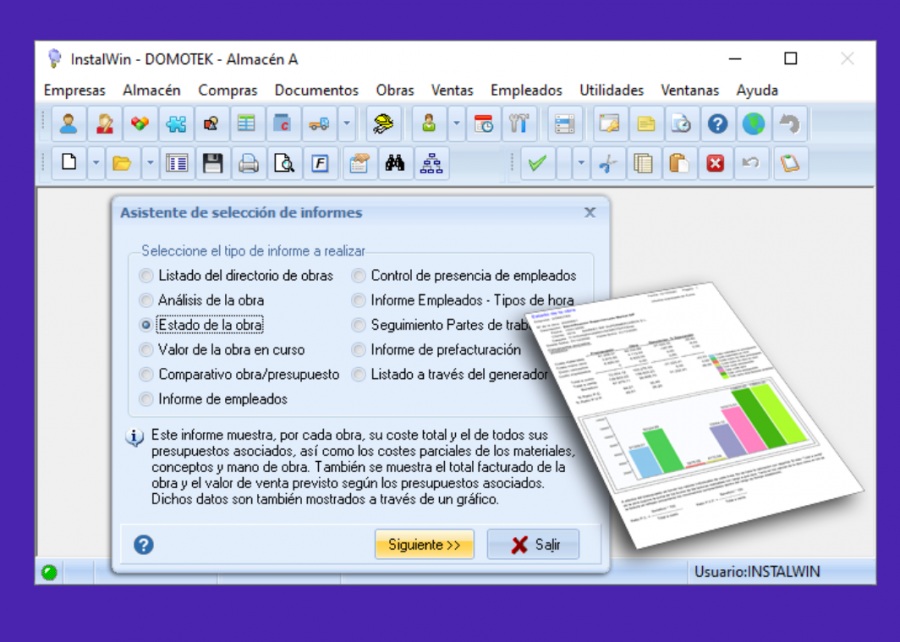Open the Empresas menu
The width and height of the screenshot is (900, 642).
coord(75,91)
